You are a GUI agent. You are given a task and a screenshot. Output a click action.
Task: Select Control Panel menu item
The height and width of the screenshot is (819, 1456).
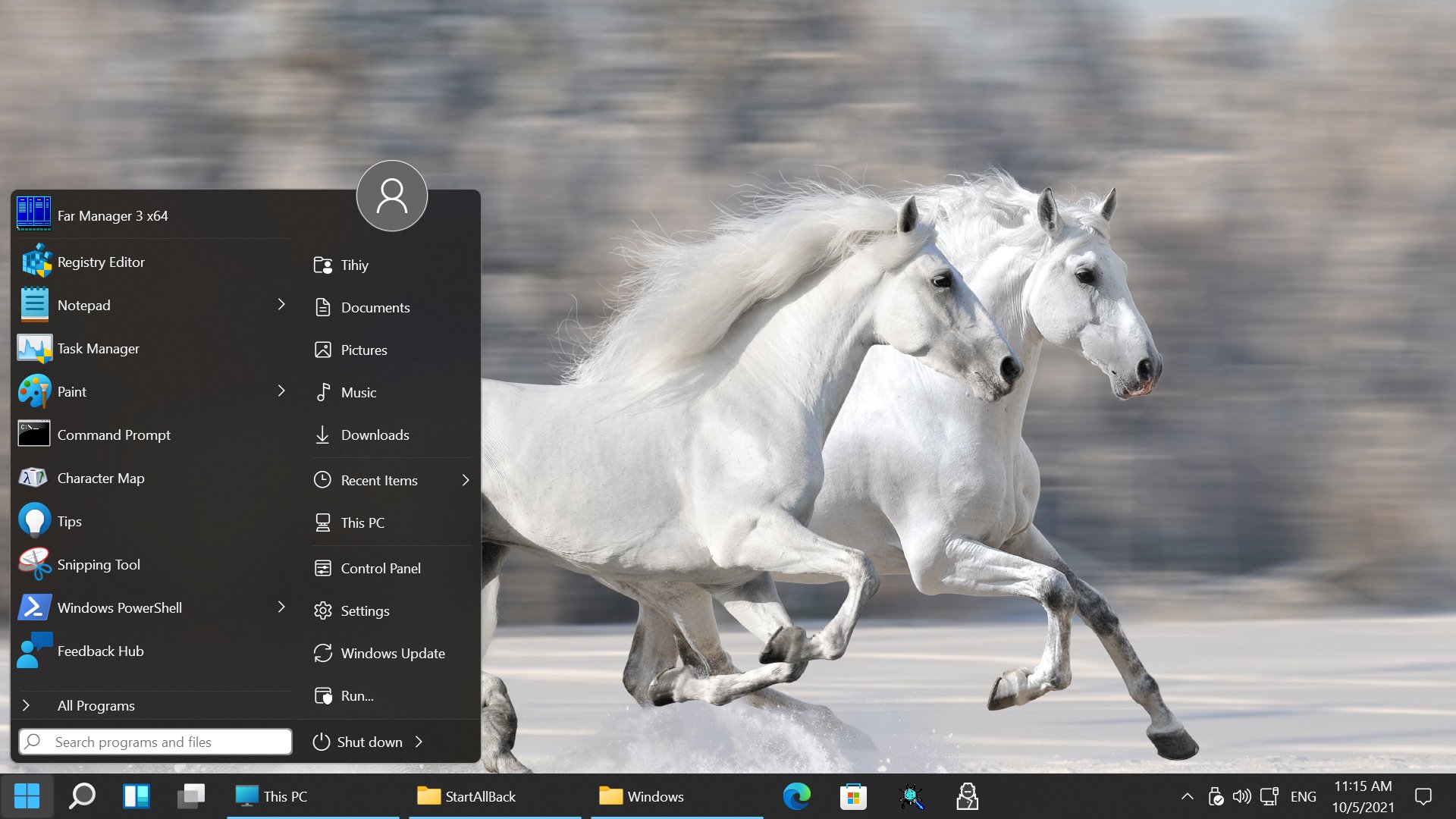point(380,568)
